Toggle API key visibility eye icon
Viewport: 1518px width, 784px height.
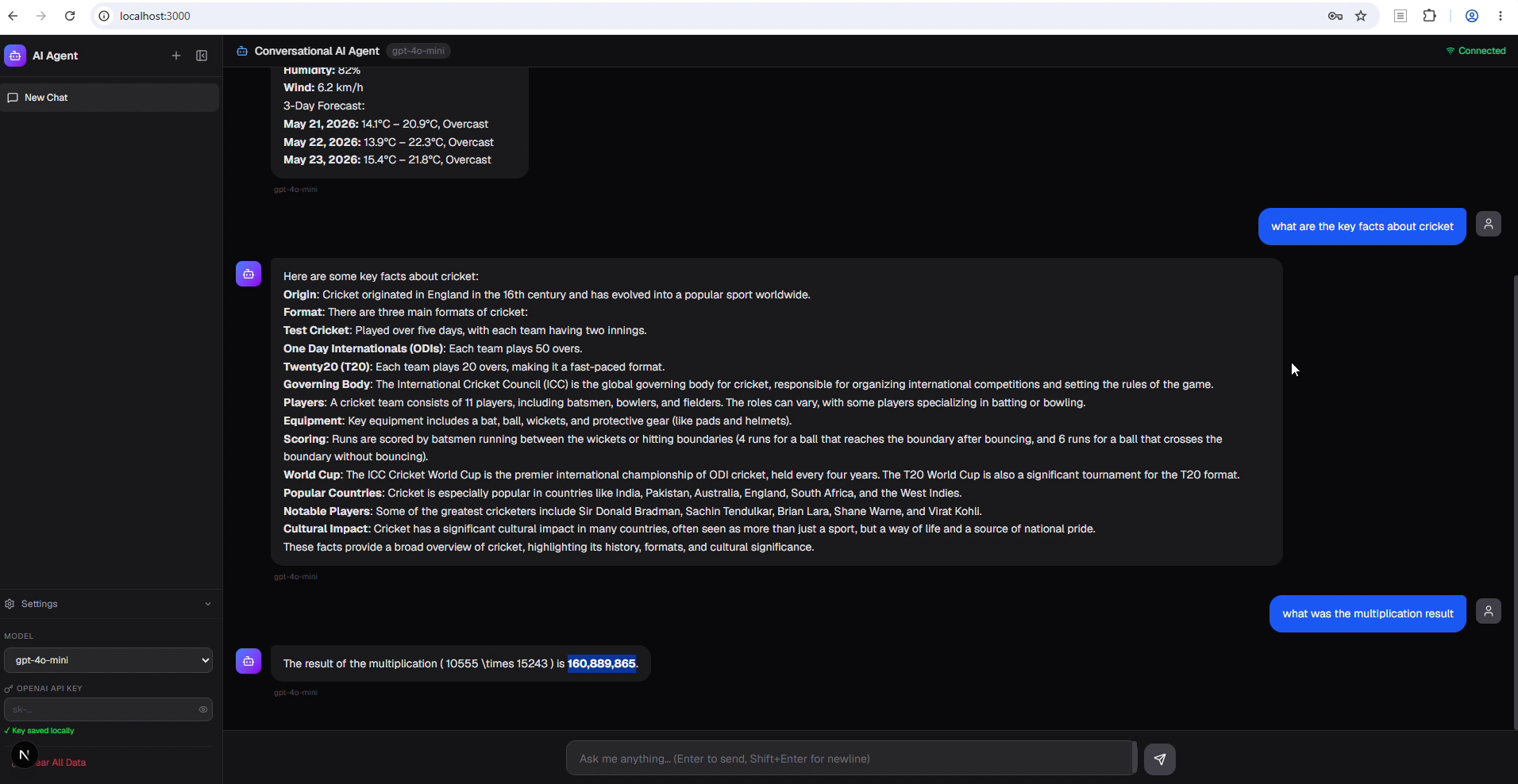(203, 709)
